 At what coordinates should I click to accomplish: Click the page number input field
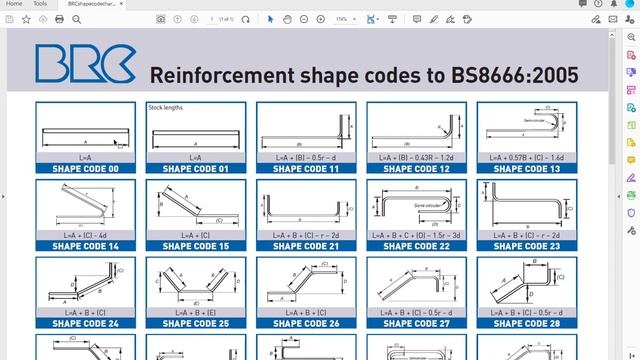[212, 19]
